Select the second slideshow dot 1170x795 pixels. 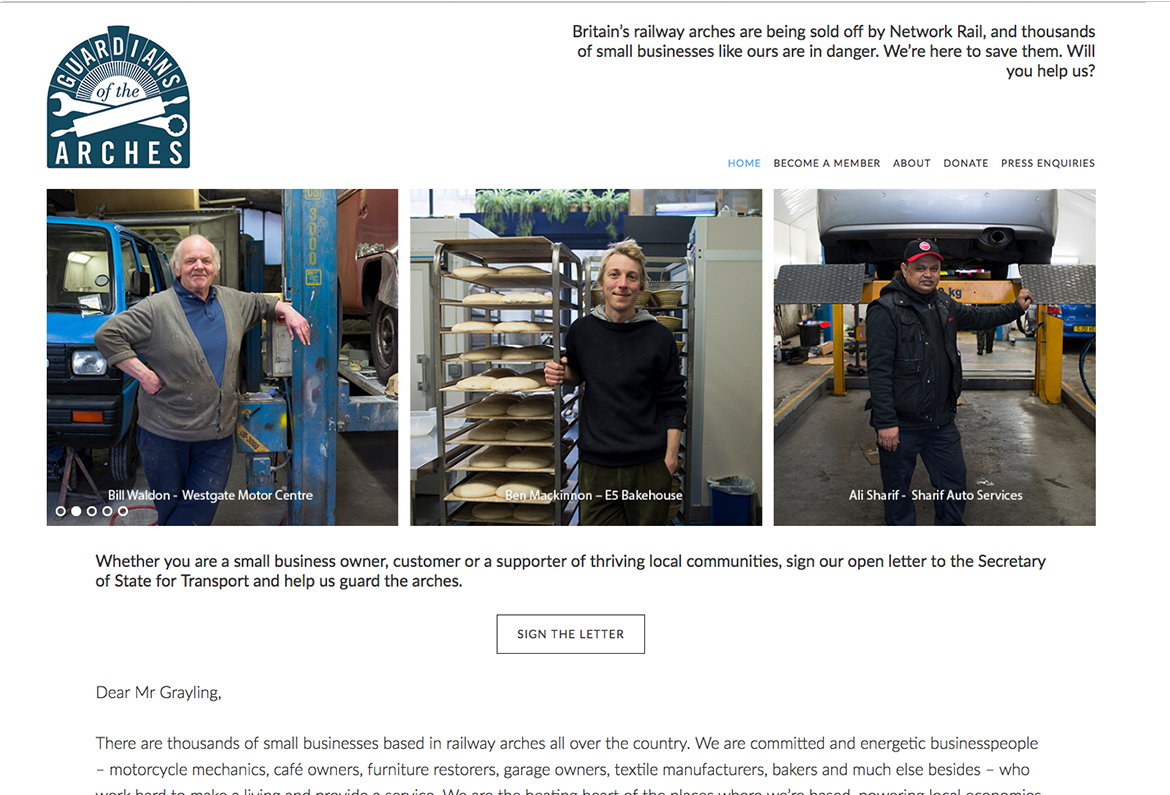[x=76, y=511]
